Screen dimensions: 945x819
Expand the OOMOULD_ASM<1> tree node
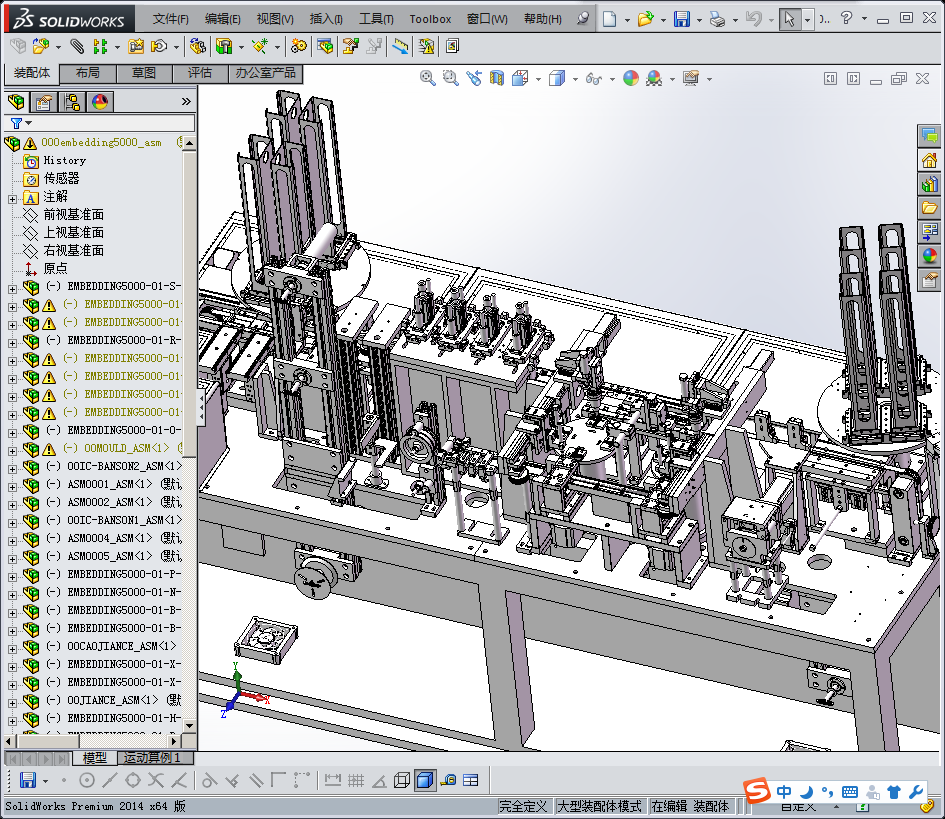point(12,449)
